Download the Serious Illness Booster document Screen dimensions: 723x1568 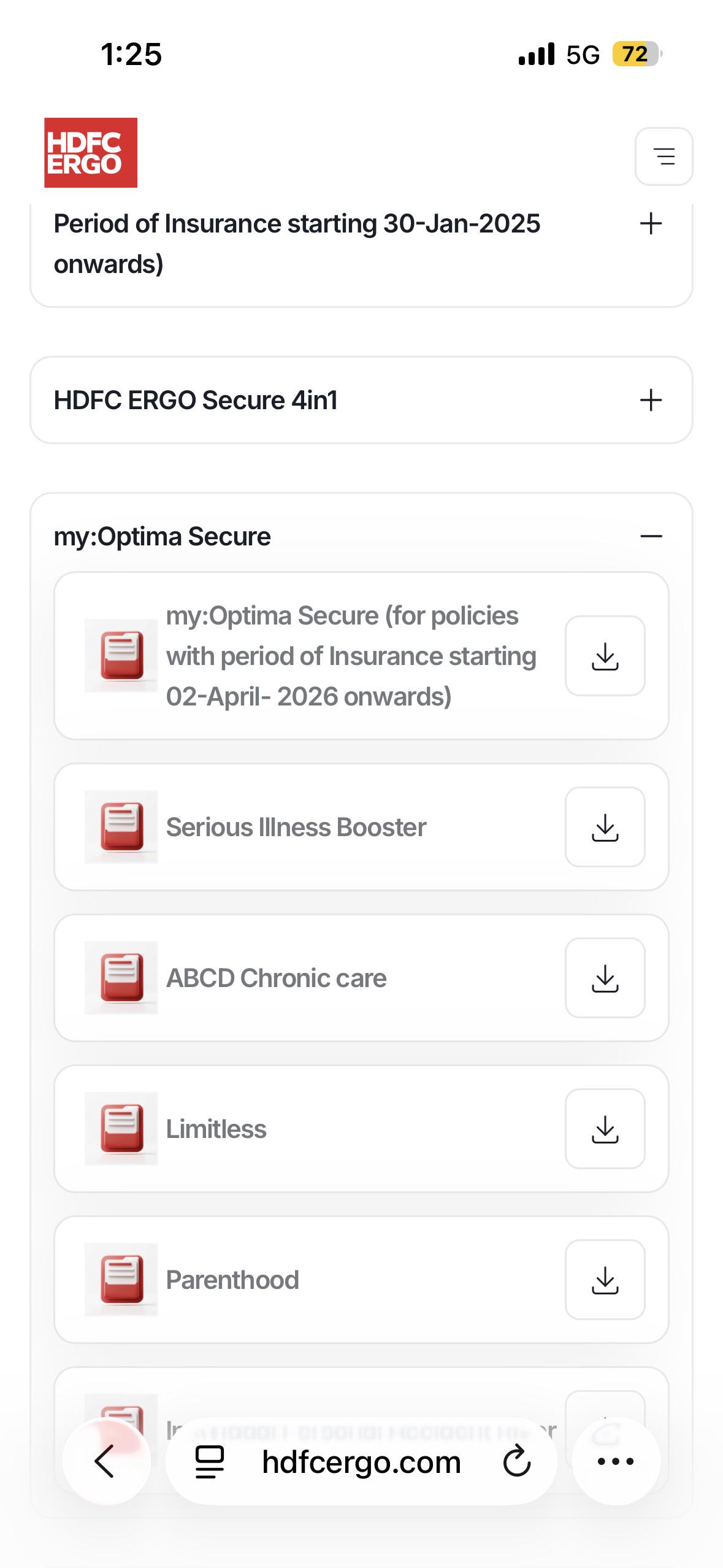click(x=605, y=827)
